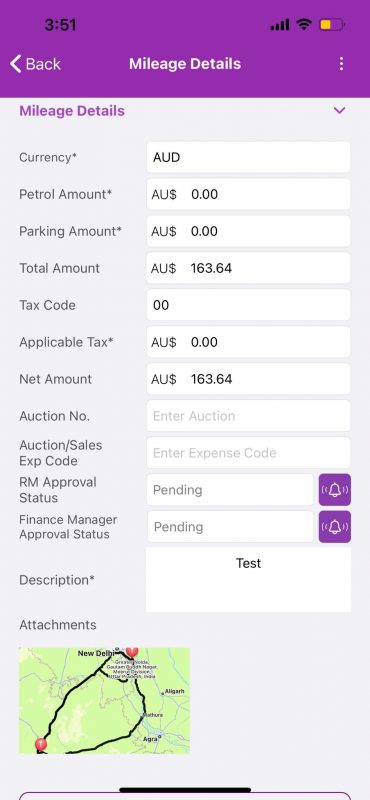The height and width of the screenshot is (800, 370).
Task: Tap the RM Approval Status bell reminder
Action: [335, 490]
